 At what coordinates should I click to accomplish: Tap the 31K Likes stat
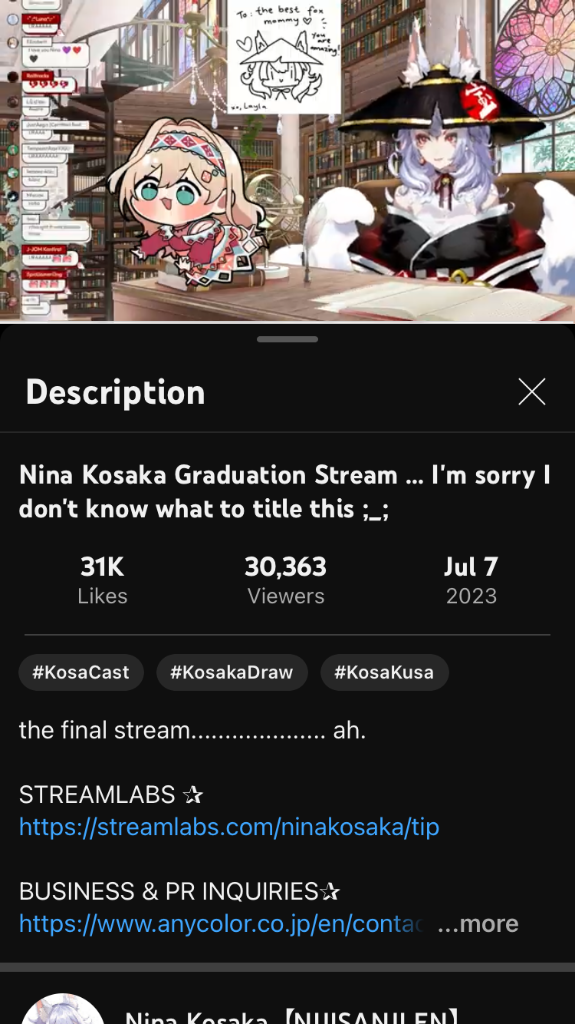[103, 580]
